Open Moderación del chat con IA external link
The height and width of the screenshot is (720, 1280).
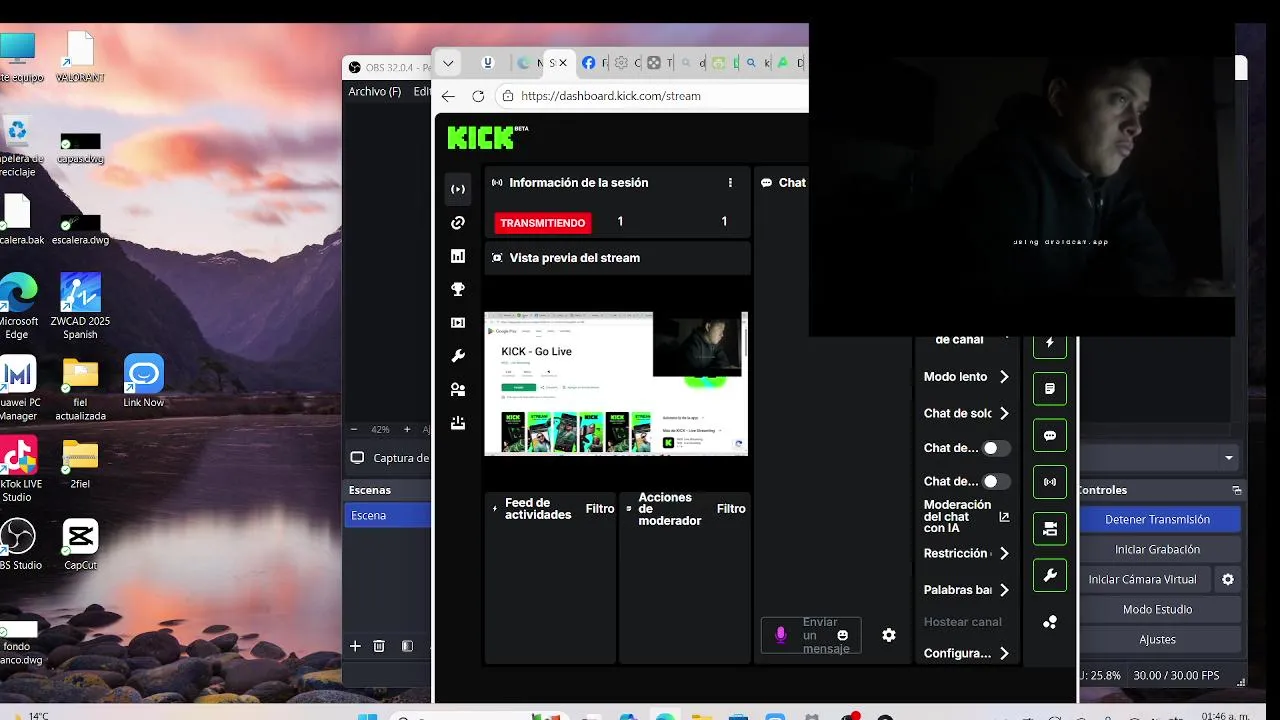(1004, 517)
